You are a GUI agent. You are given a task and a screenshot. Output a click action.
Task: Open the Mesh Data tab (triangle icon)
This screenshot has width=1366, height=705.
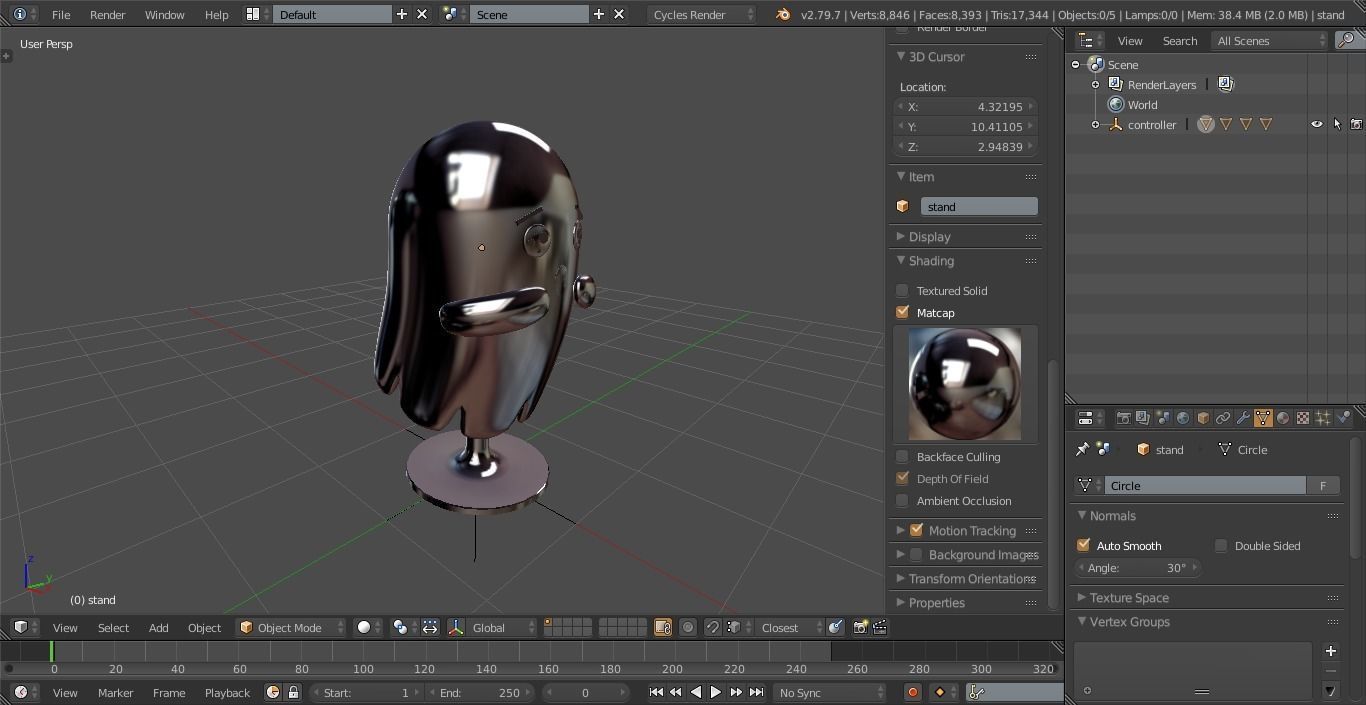pos(1263,418)
